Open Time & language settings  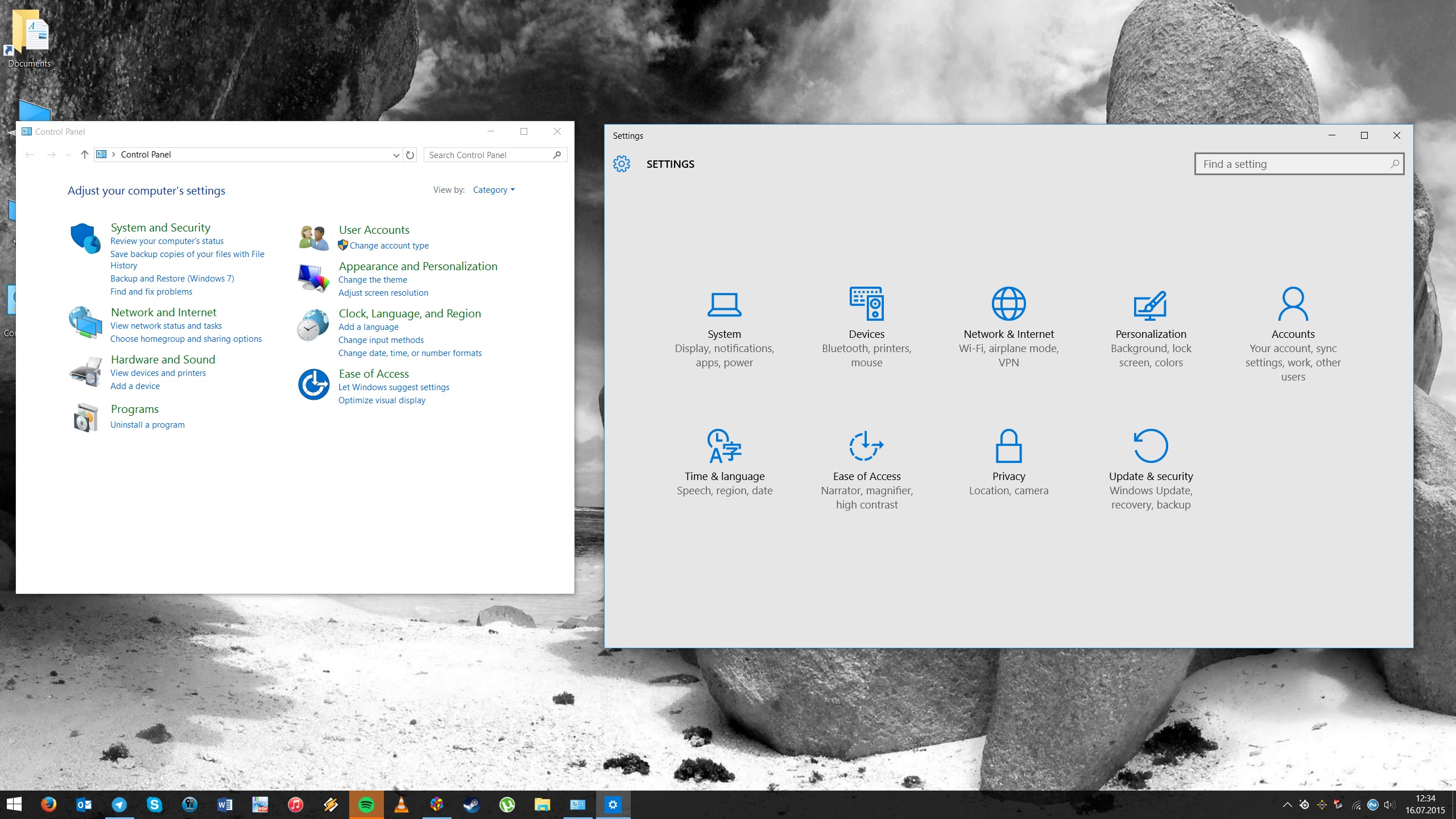724,461
